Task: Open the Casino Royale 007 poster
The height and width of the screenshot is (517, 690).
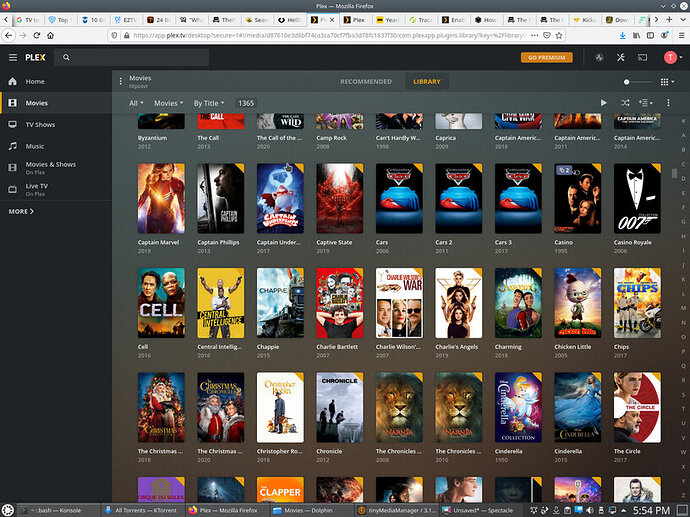Action: [x=637, y=198]
